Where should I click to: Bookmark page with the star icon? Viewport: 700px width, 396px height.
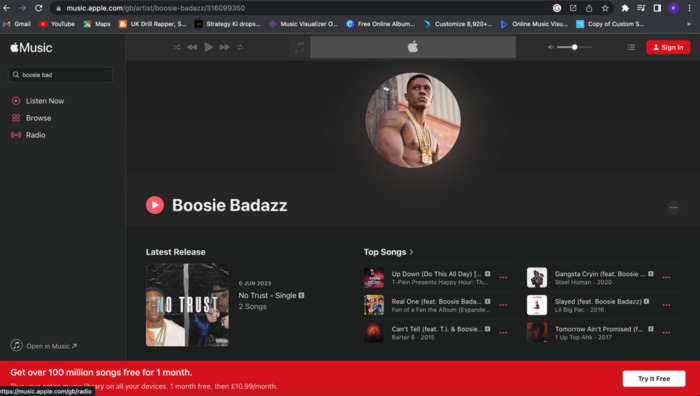click(x=605, y=8)
